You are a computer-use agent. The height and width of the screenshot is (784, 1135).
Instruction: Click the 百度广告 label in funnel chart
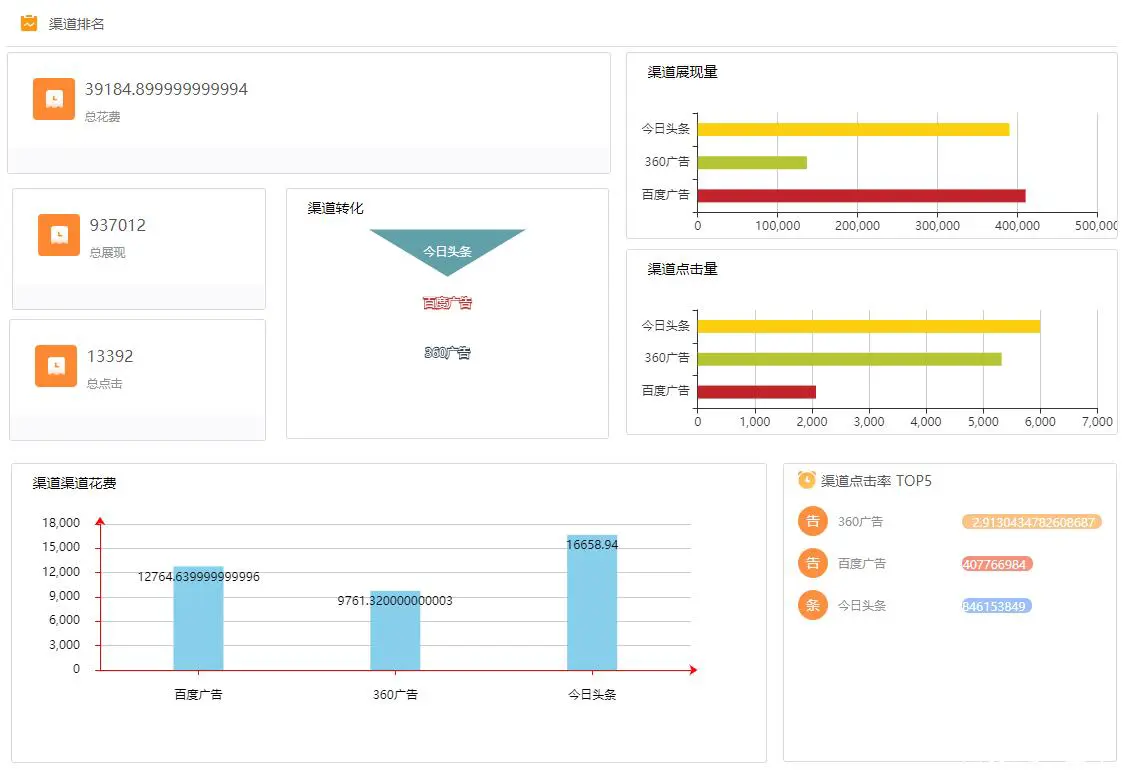[447, 303]
